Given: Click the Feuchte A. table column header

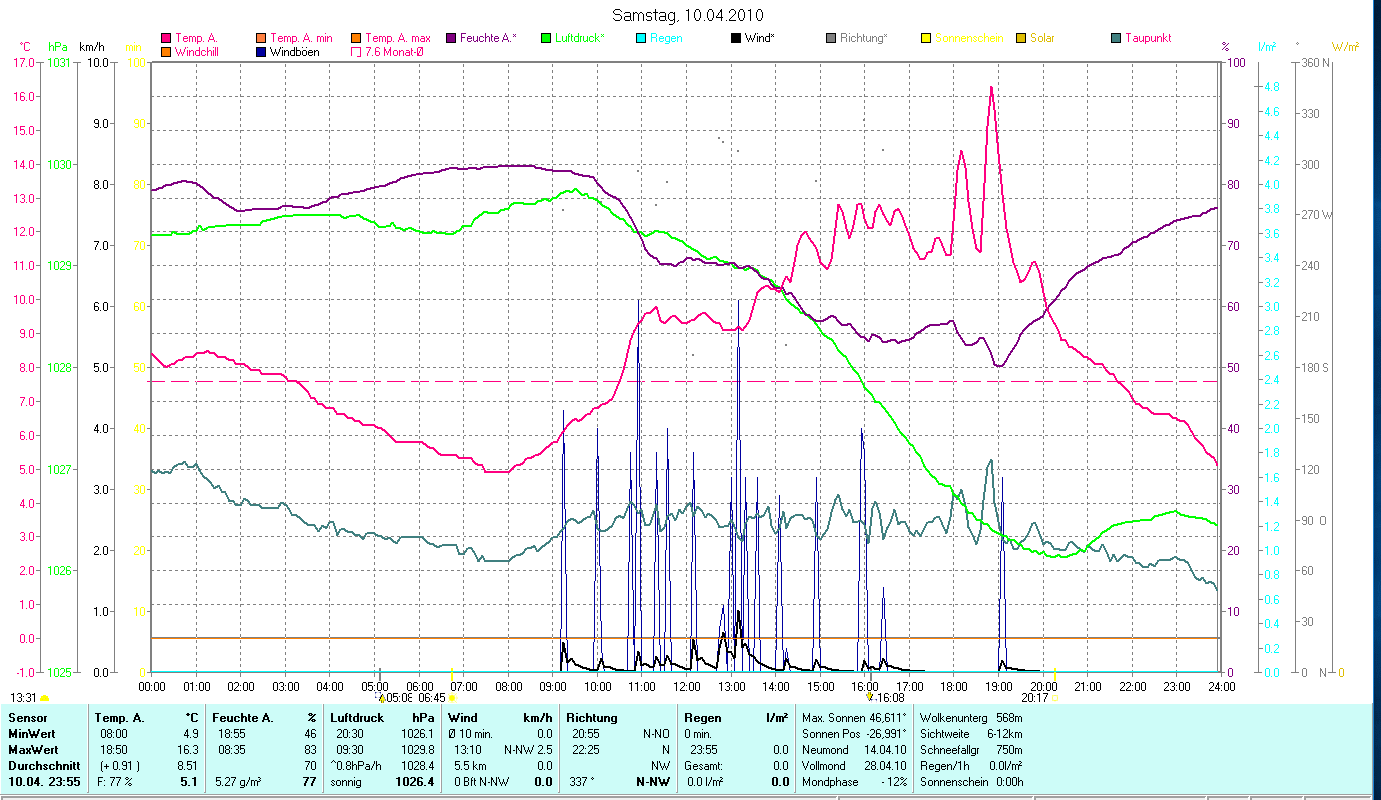Looking at the screenshot, I should click(242, 718).
